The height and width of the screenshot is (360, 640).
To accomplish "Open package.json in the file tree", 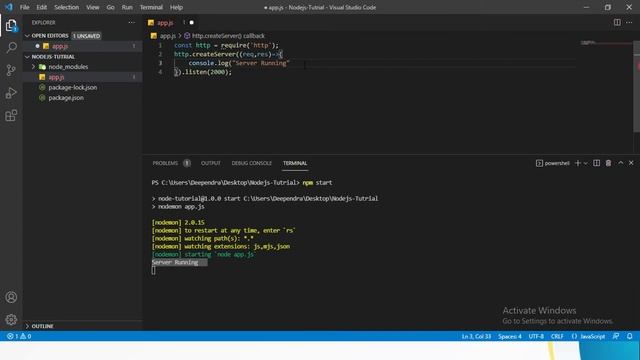I will tap(66, 98).
